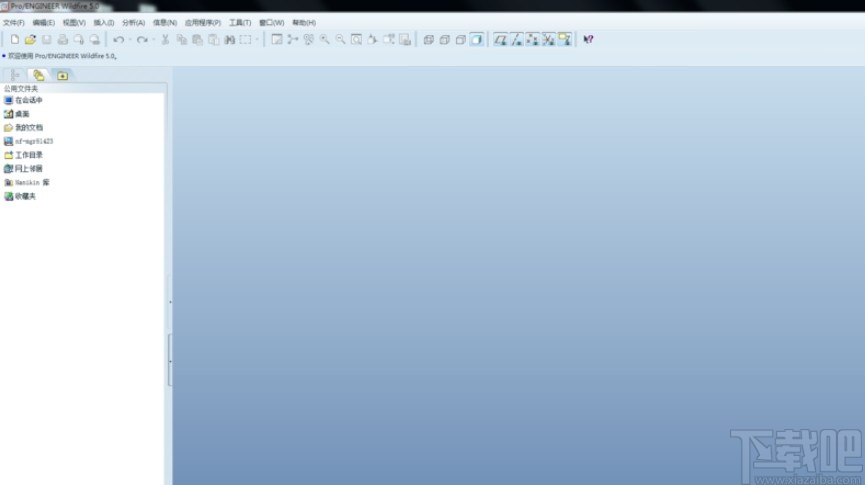Click the Save disk icon
Screen dimensions: 865x485
coord(46,39)
